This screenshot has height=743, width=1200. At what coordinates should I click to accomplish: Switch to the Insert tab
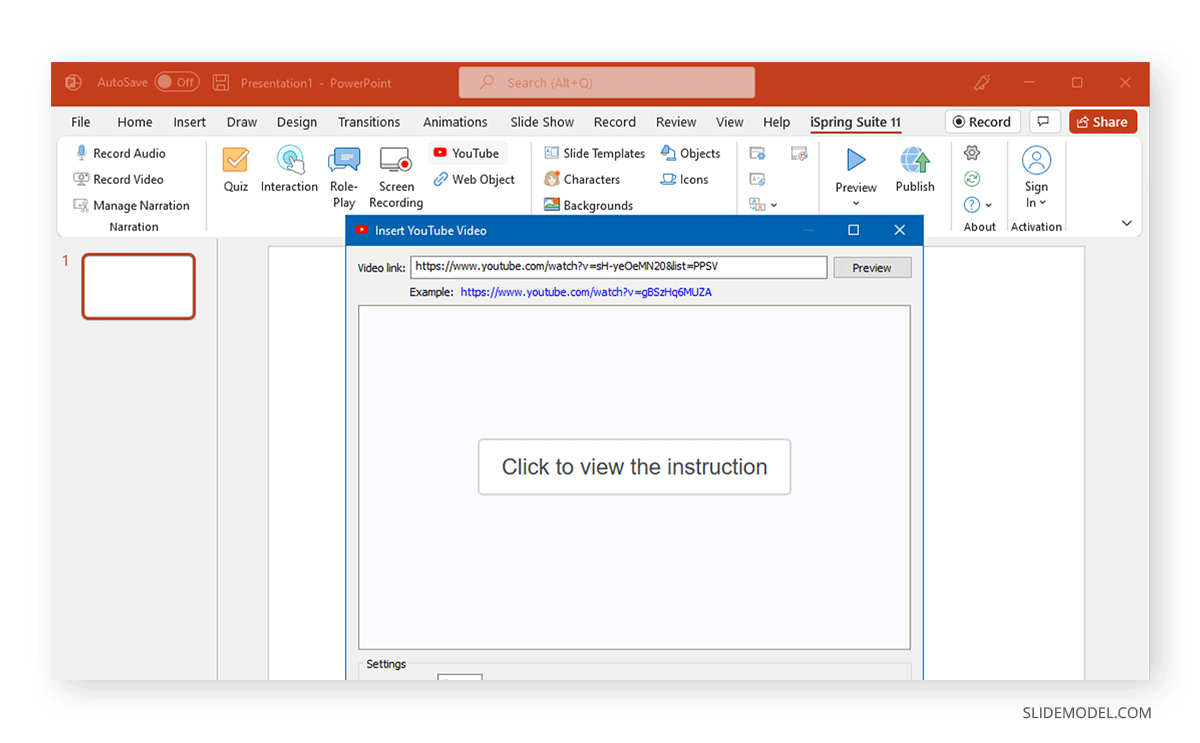pyautogui.click(x=190, y=122)
